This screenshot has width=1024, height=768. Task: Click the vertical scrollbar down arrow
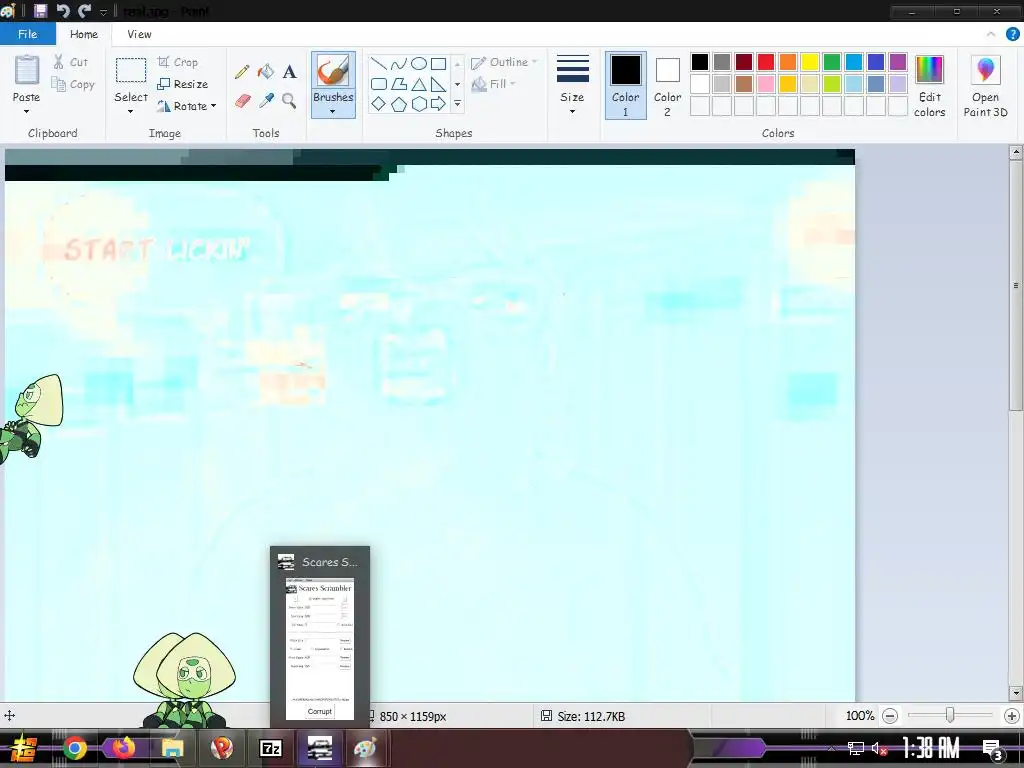(1016, 693)
